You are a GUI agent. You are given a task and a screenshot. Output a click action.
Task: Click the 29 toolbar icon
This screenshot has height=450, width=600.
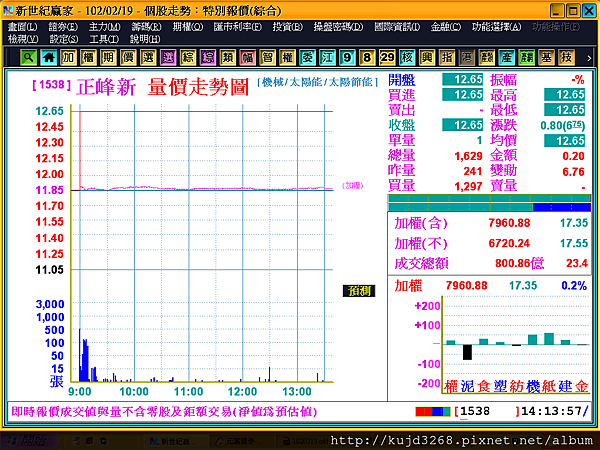tap(387, 58)
